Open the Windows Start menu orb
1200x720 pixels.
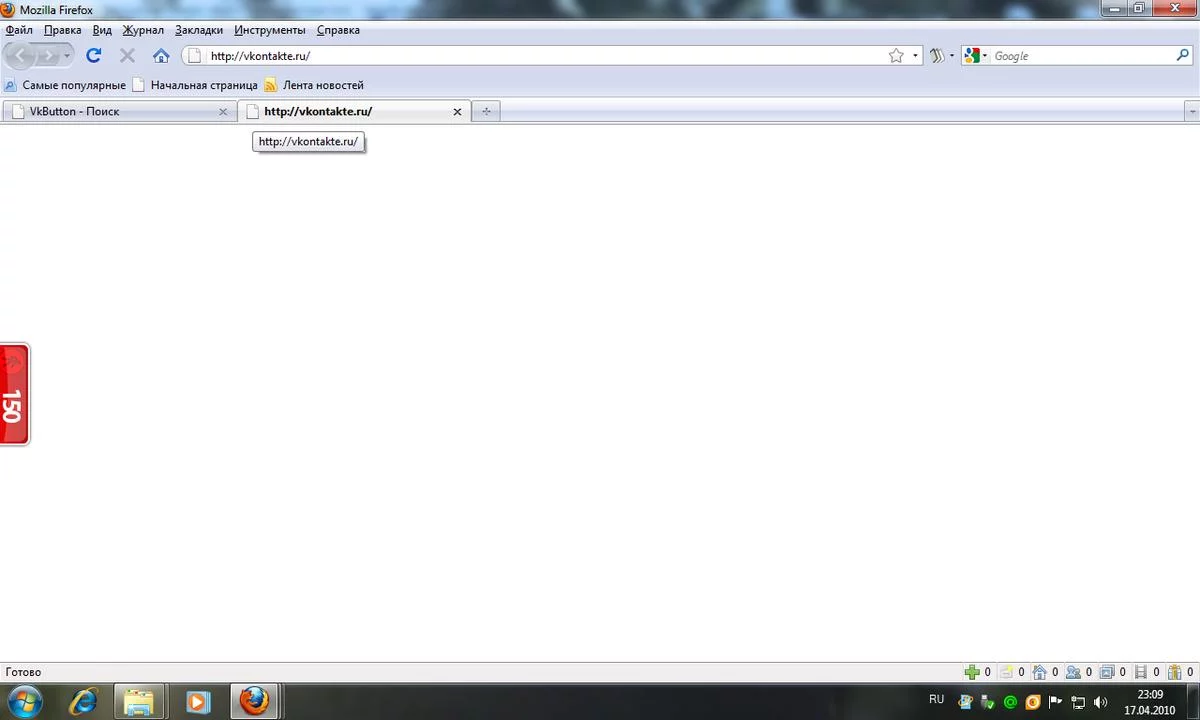coord(24,701)
